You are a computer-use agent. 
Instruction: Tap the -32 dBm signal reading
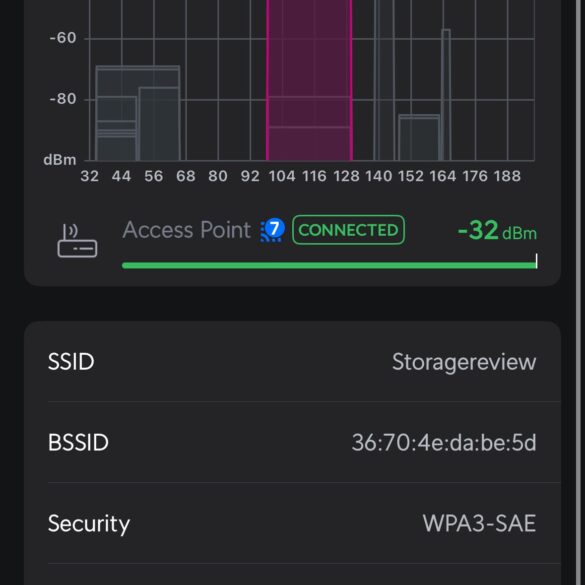[497, 230]
